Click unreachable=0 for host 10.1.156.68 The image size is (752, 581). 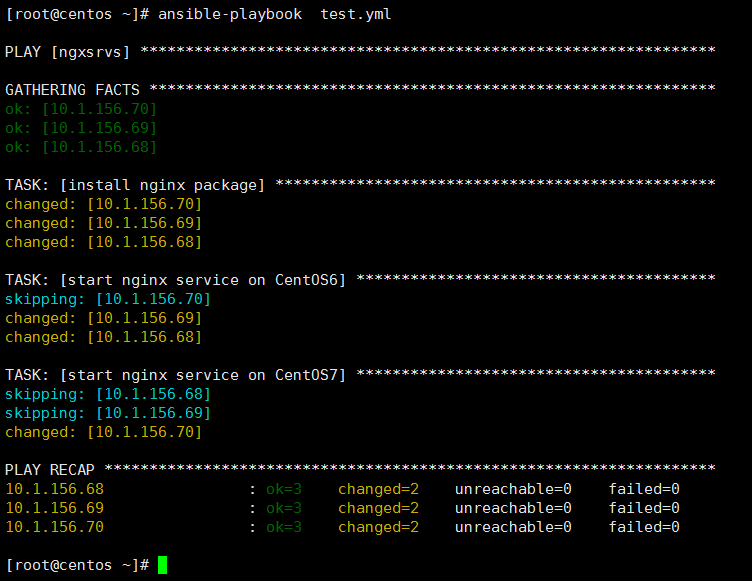pos(513,489)
